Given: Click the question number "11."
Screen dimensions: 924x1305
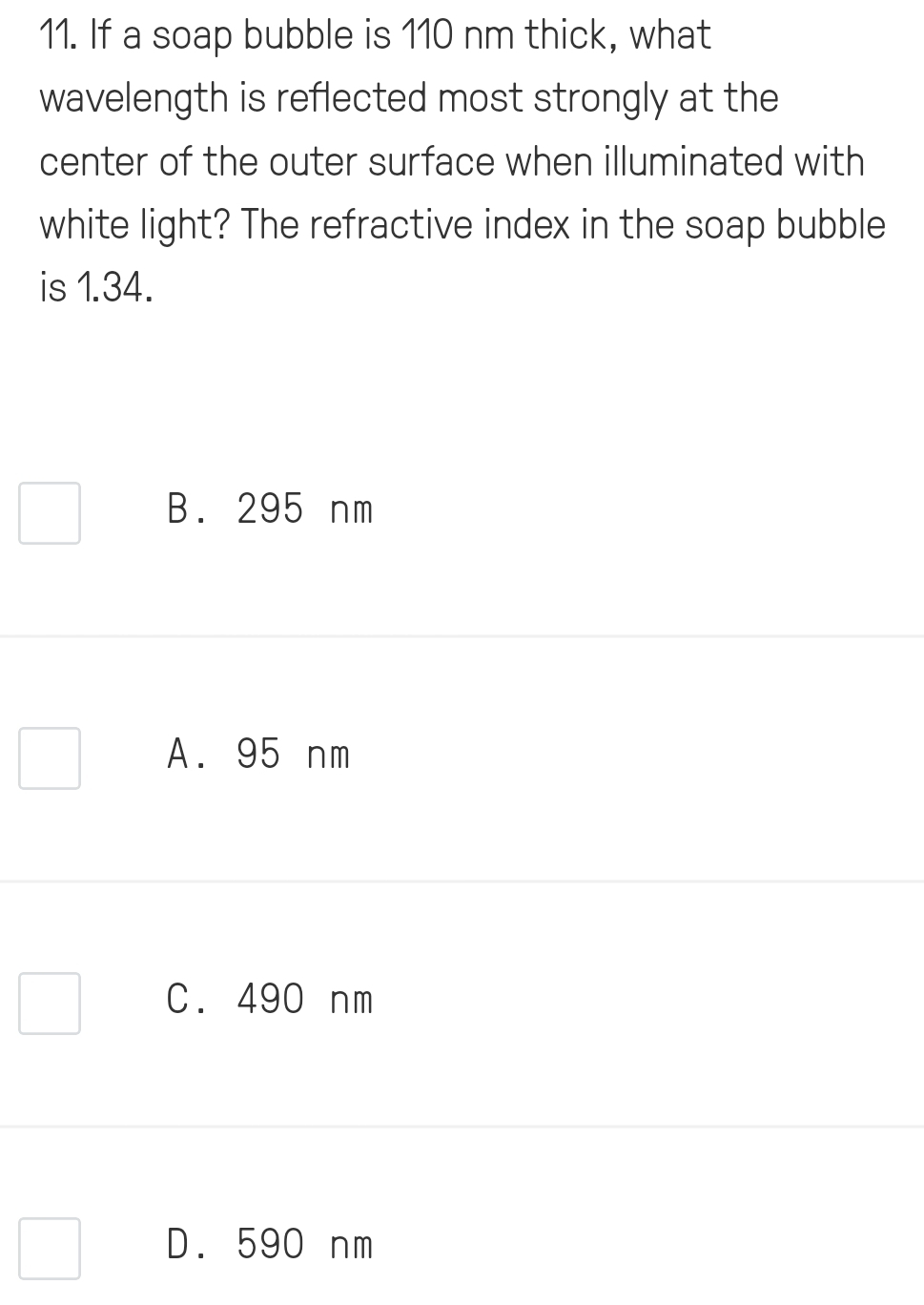Looking at the screenshot, I should [59, 36].
